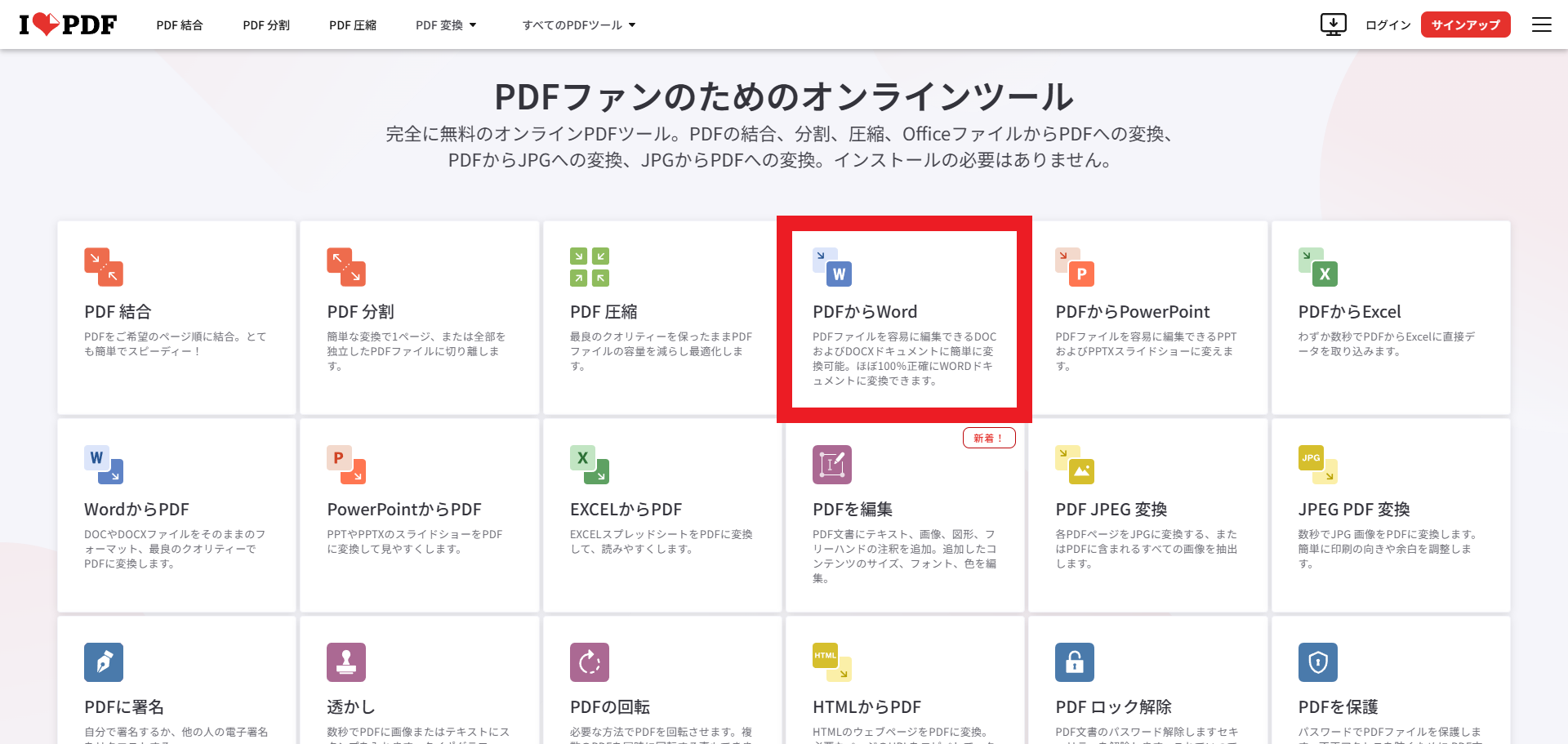Open the PDF 分割 tool icon

[346, 267]
